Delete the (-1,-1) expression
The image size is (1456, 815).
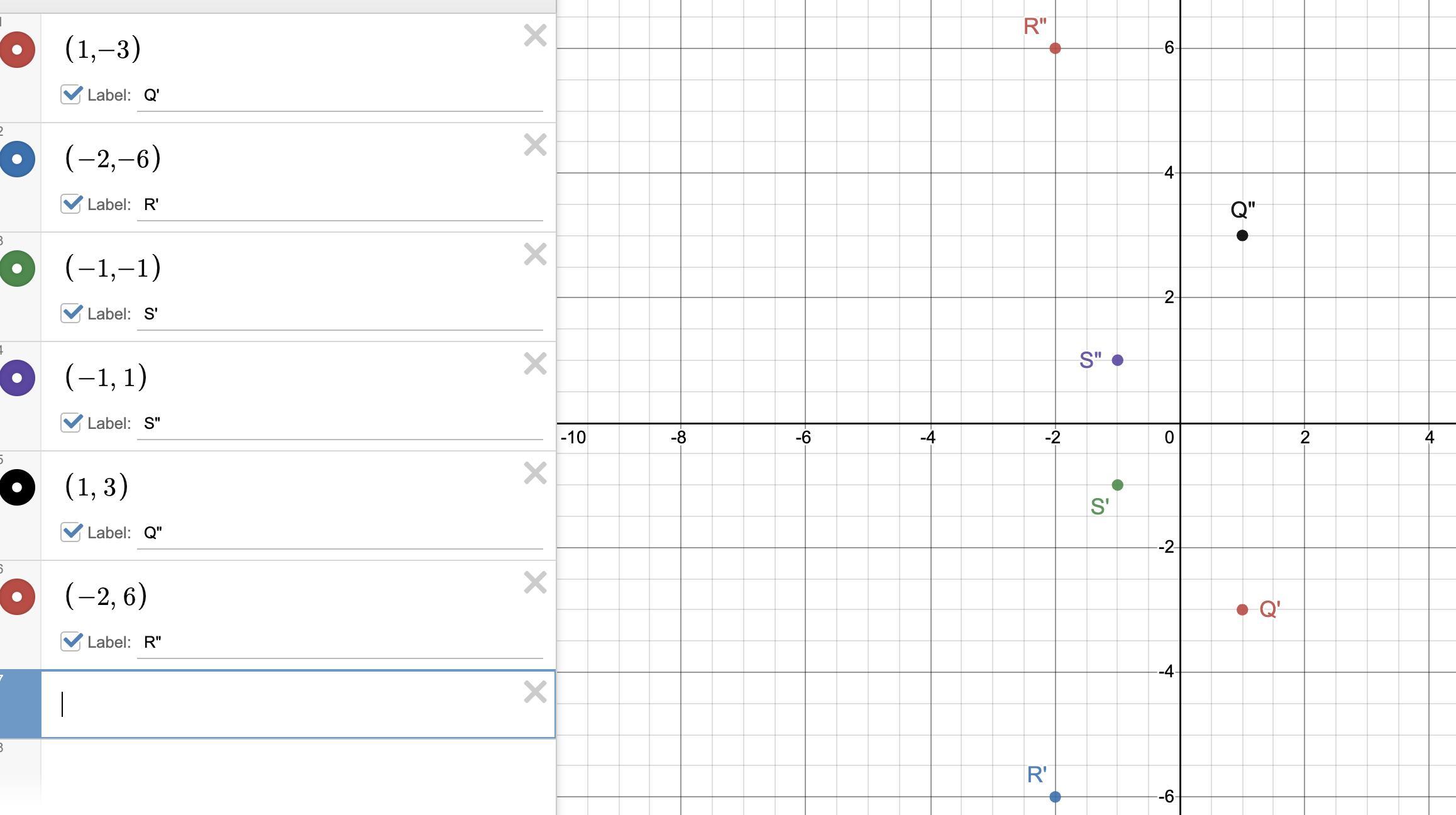tap(535, 255)
